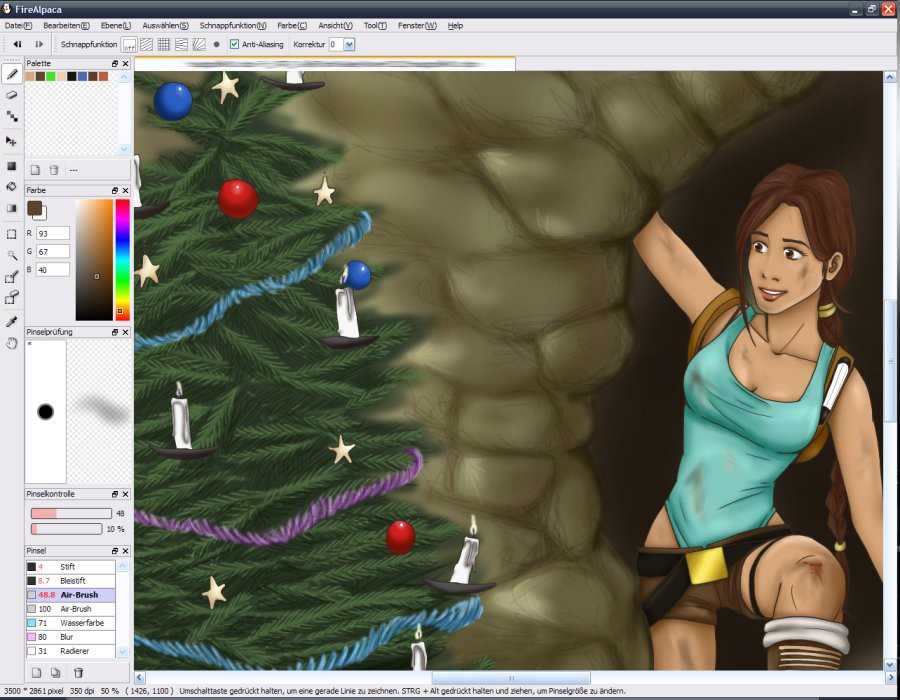Click the brush opacity slider

point(67,529)
